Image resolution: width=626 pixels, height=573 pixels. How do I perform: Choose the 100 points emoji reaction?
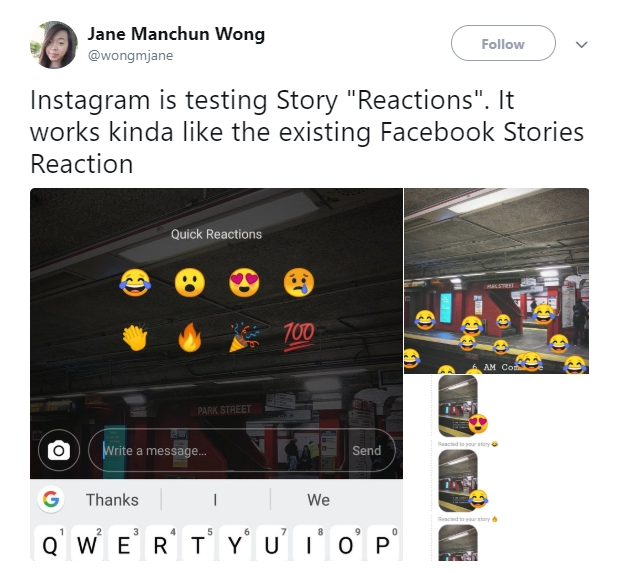tap(299, 337)
